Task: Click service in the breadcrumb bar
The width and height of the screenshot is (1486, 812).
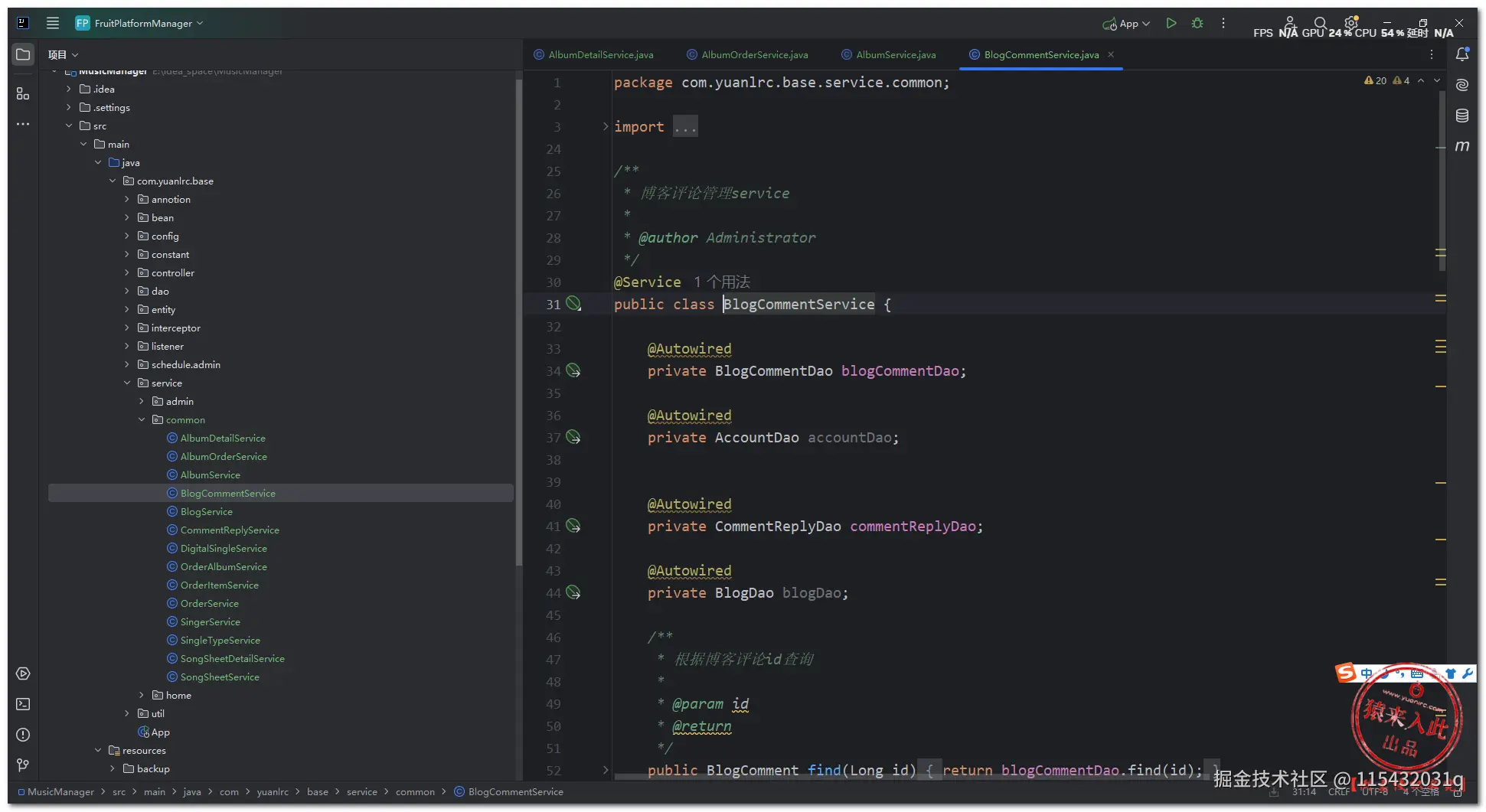Action: click(x=361, y=792)
